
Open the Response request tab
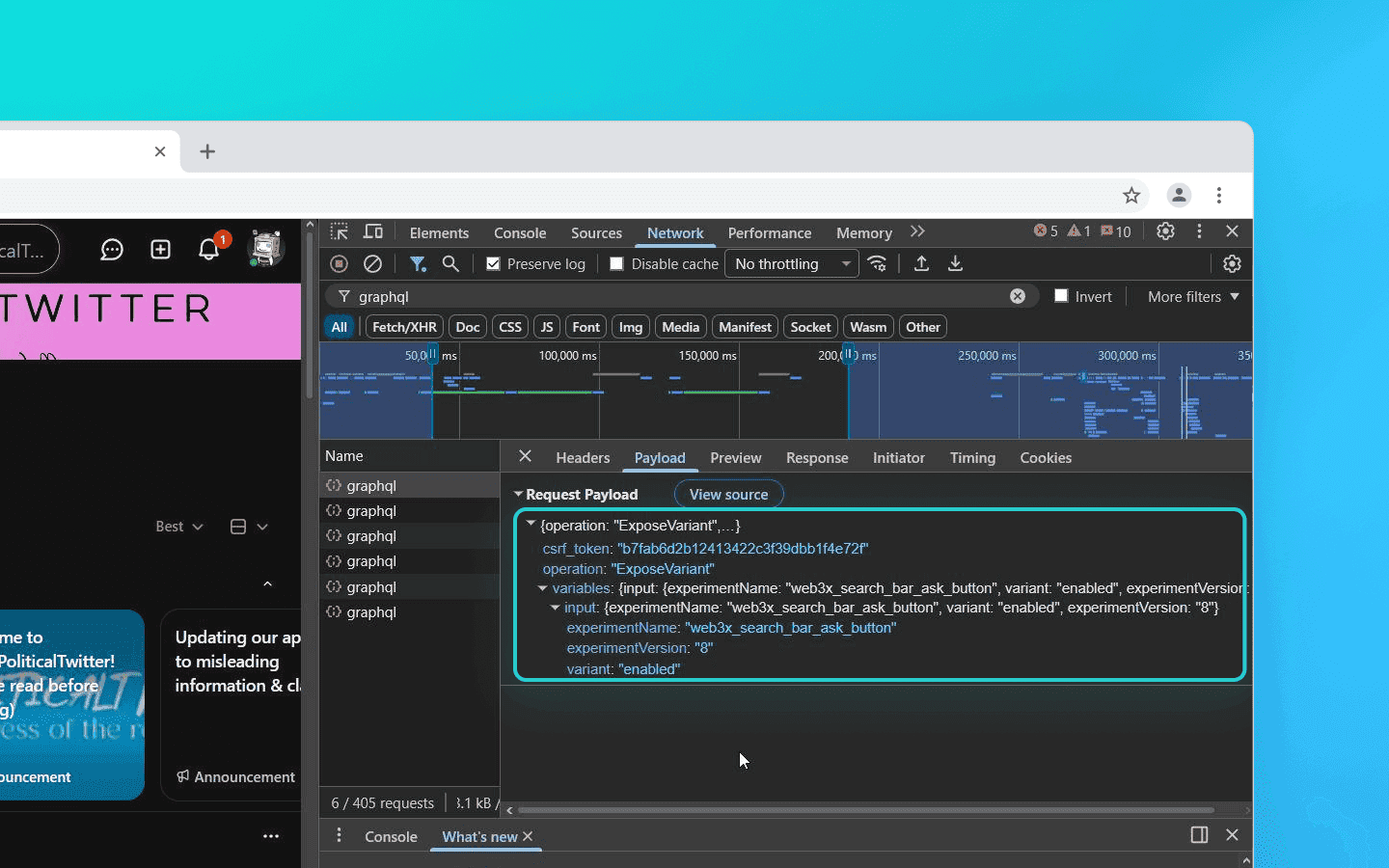coord(817,458)
